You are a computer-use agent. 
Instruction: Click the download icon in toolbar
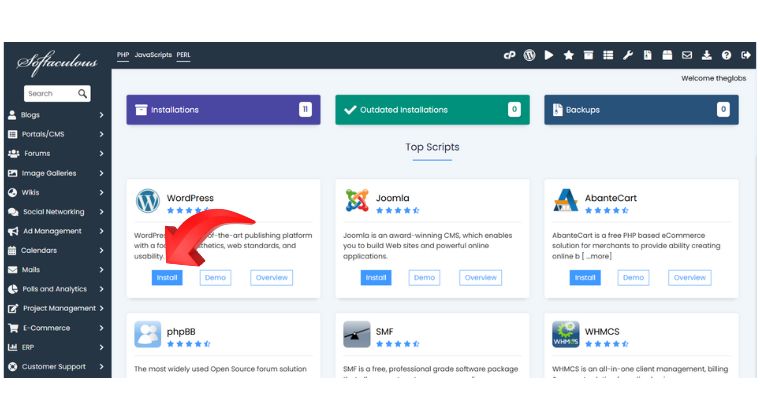tap(707, 55)
